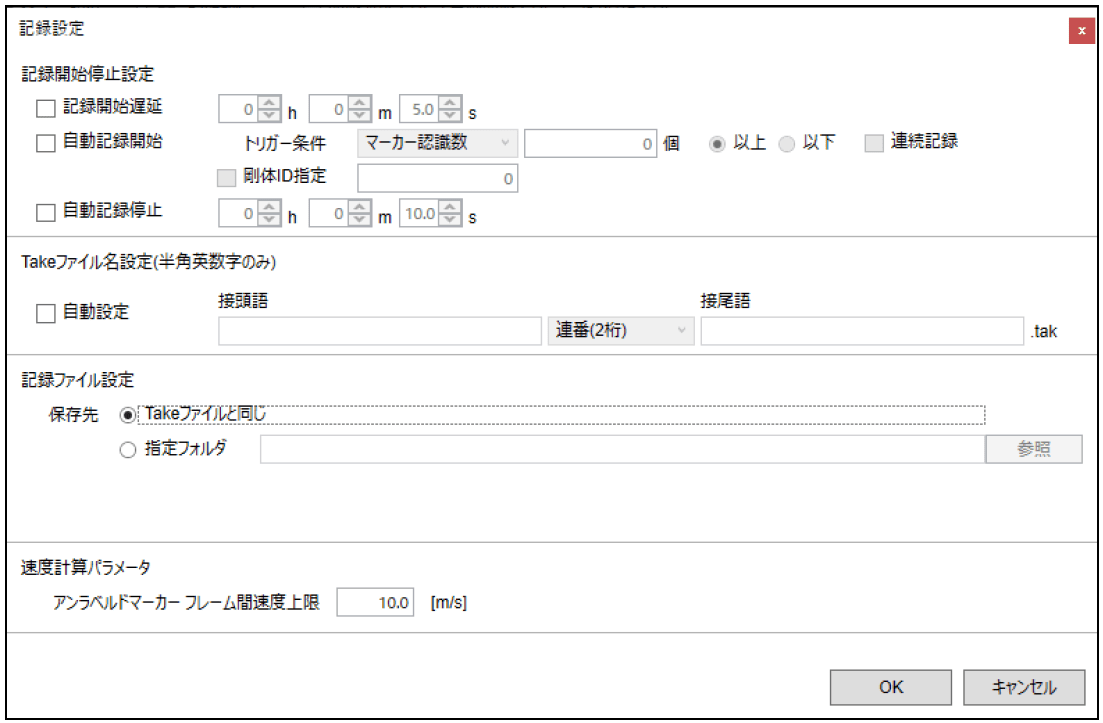Click the 記録開始遅延 minutes value field
This screenshot has height=723, width=1103.
point(329,109)
